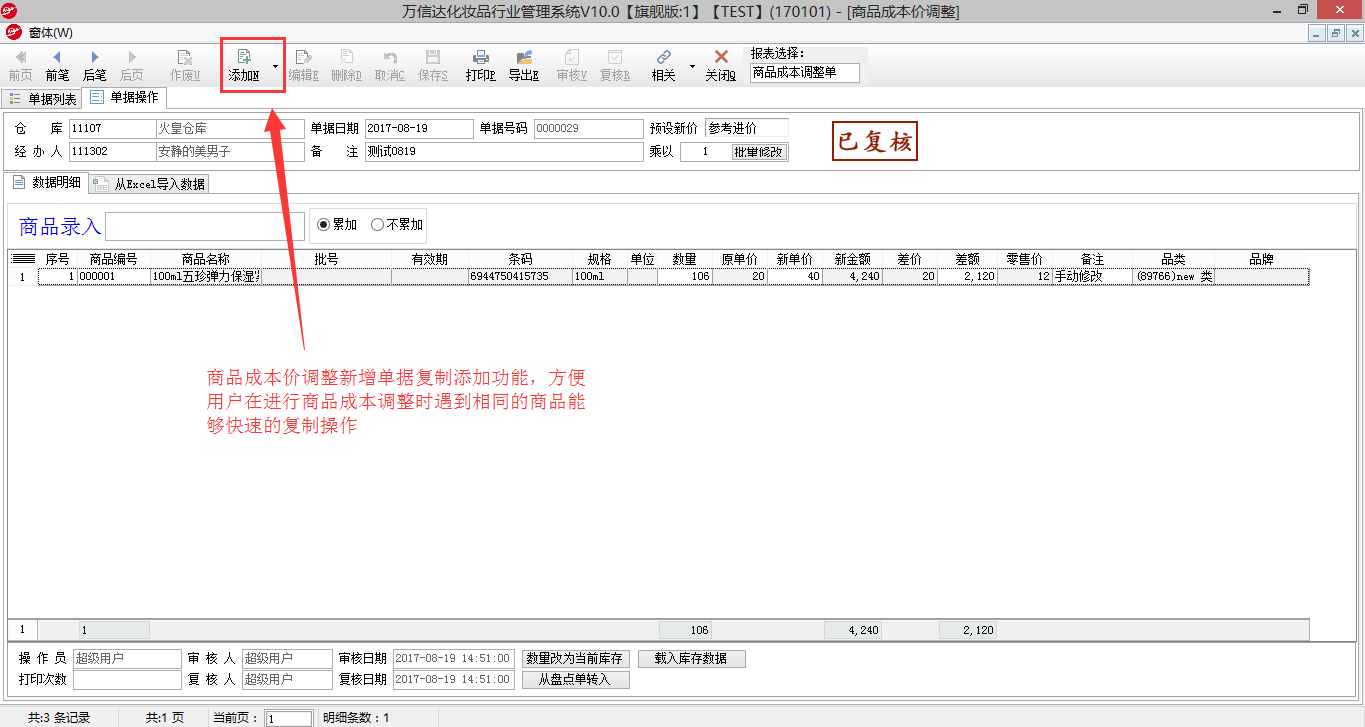
Task: Click the 经办人 code field 111302
Action: click(x=112, y=152)
